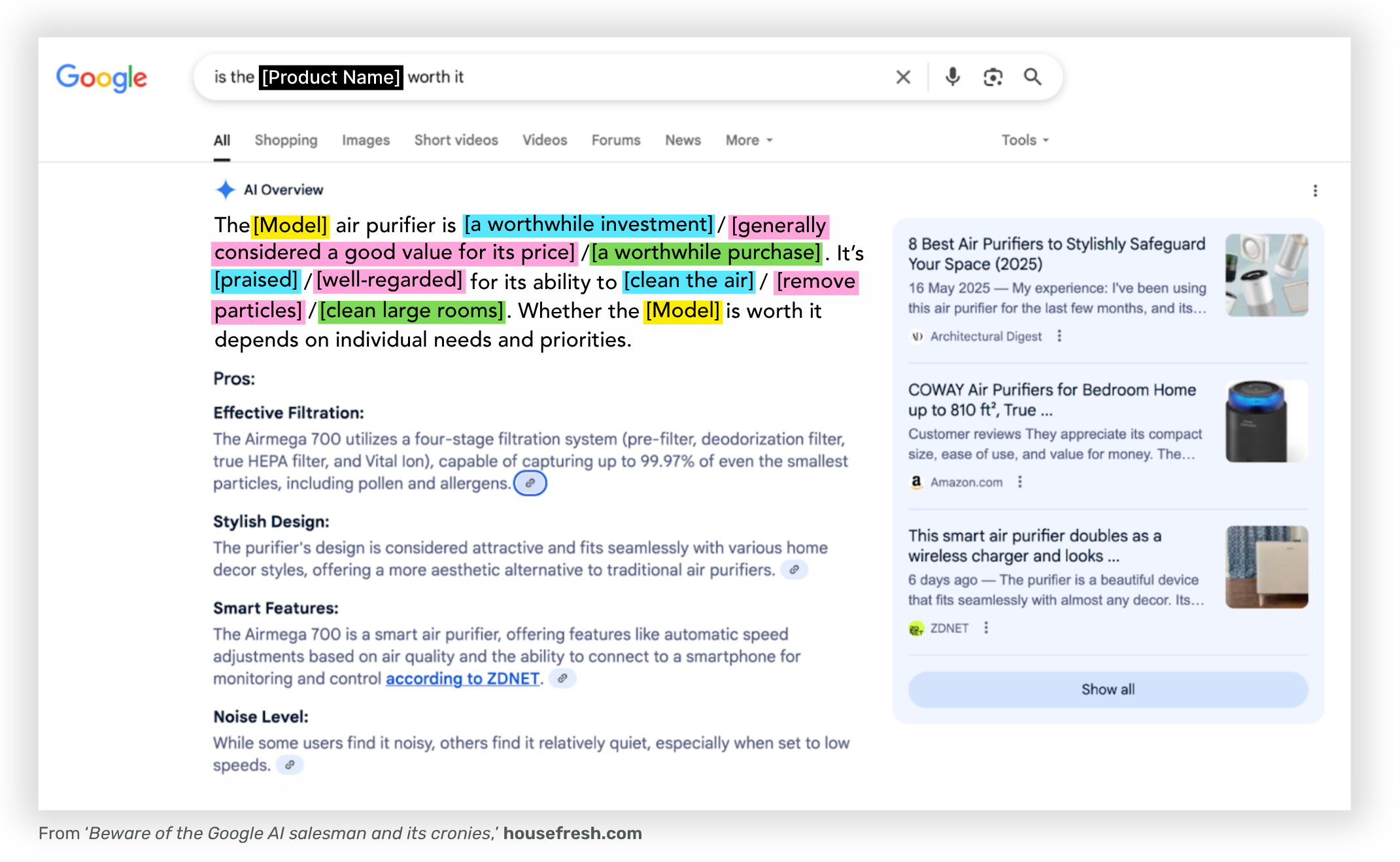The height and width of the screenshot is (862, 1400).
Task: Click the search magnifier icon
Action: pos(1033,77)
